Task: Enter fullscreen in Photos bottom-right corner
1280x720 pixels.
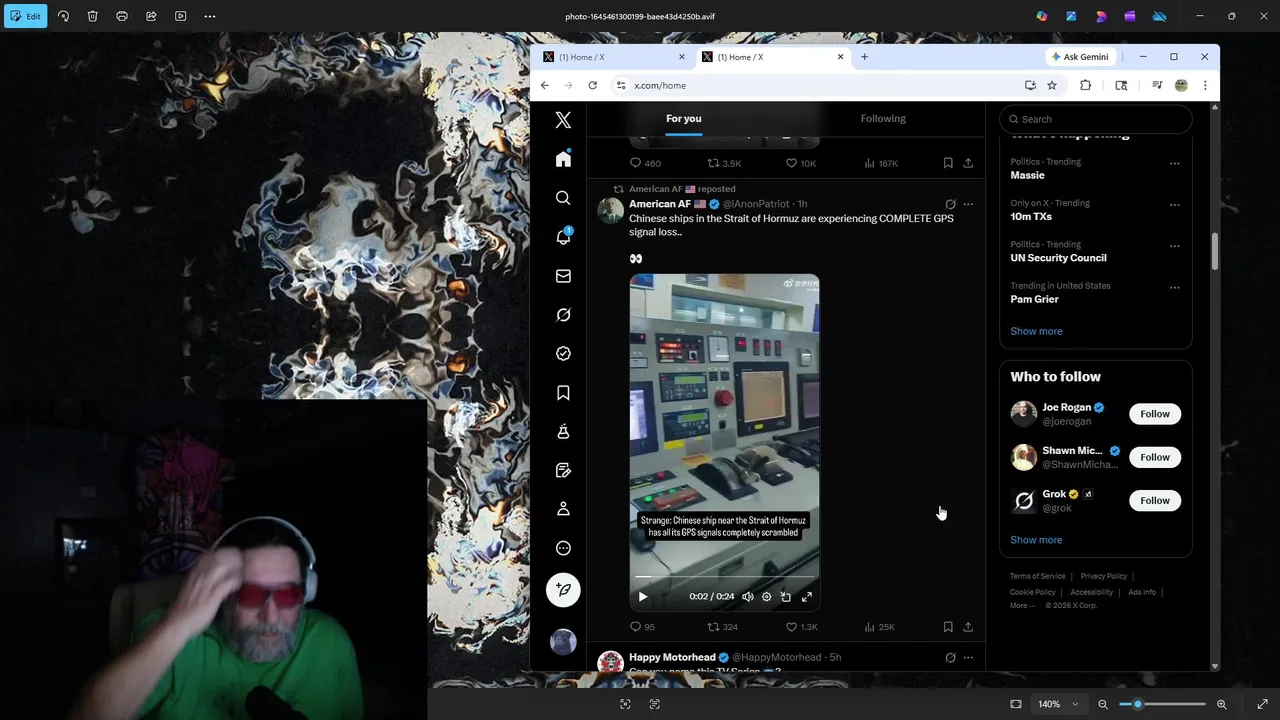Action: point(1262,704)
